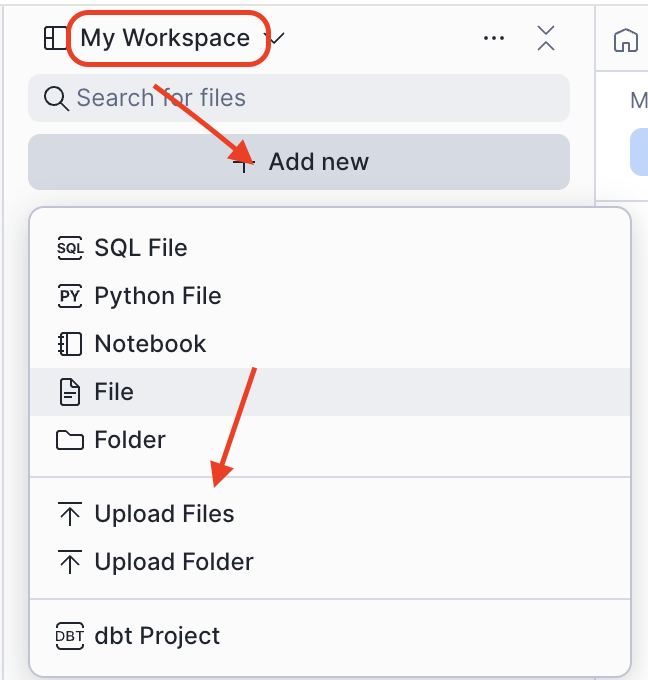Select Python File menu entry
This screenshot has height=680, width=648.
click(158, 296)
